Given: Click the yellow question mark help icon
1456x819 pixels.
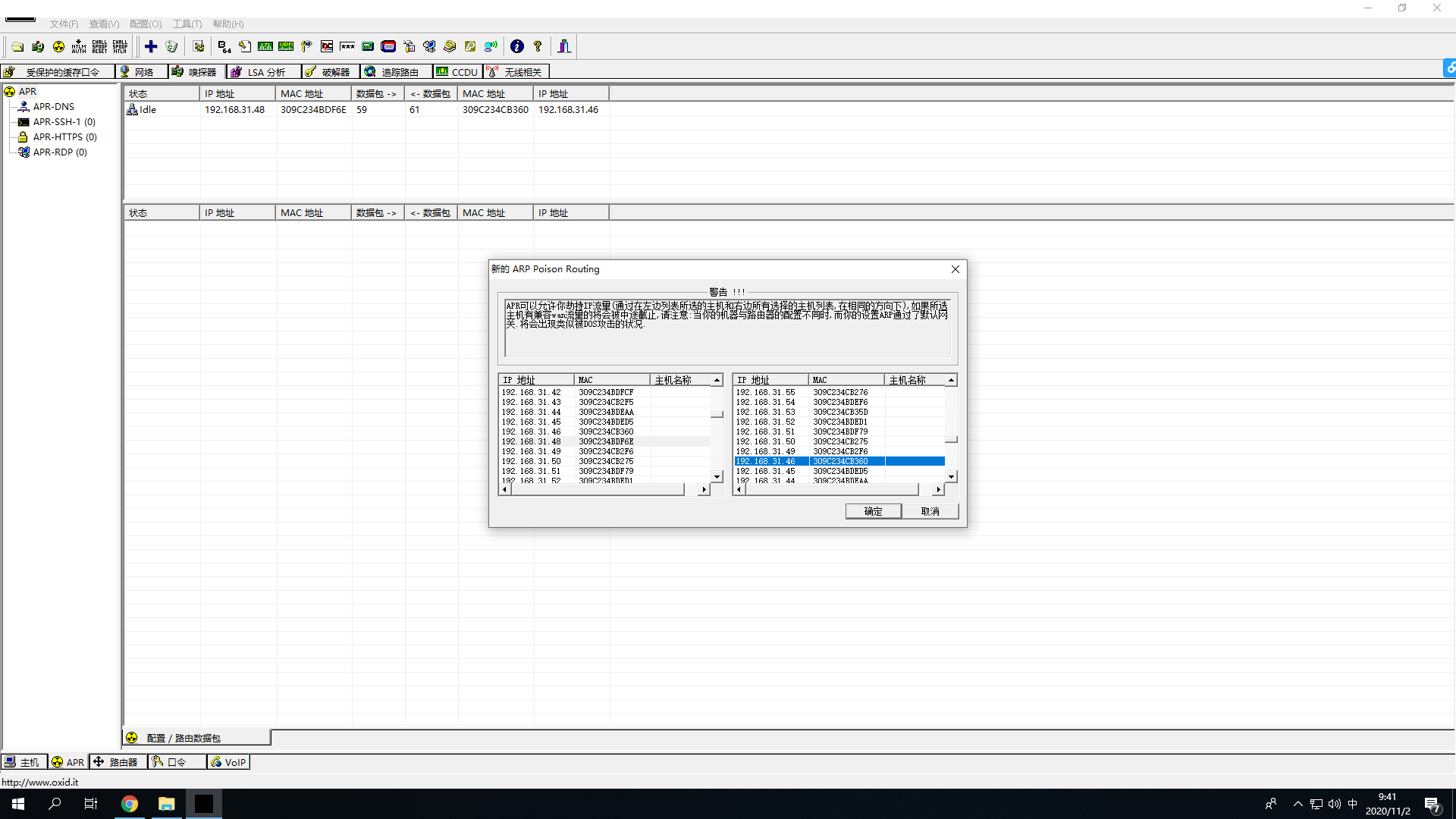Looking at the screenshot, I should click(x=538, y=47).
